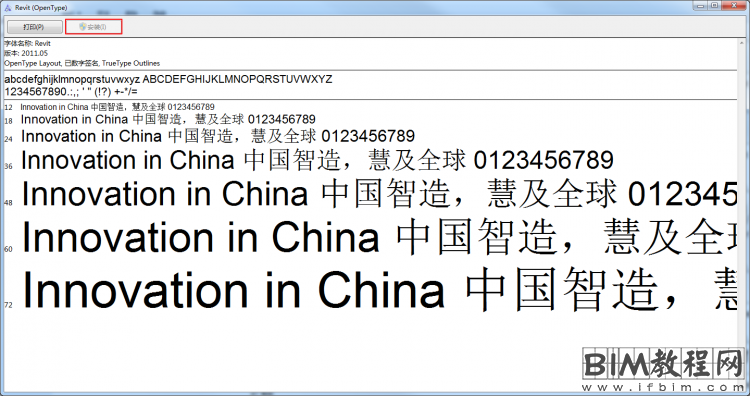Click the 打印(P) print button
750x396 pixels.
click(x=34, y=27)
